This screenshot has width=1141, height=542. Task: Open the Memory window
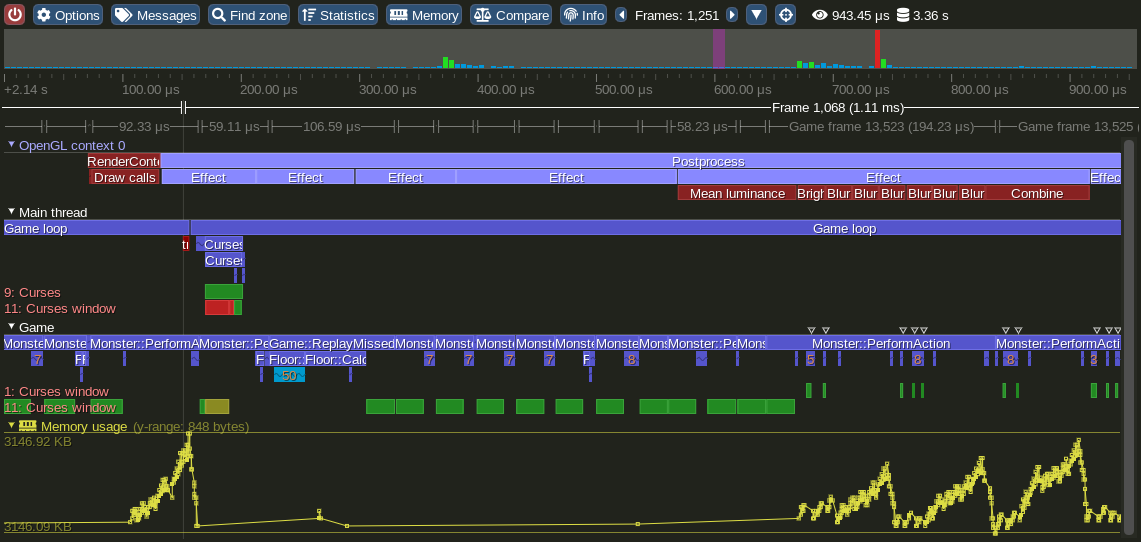424,15
